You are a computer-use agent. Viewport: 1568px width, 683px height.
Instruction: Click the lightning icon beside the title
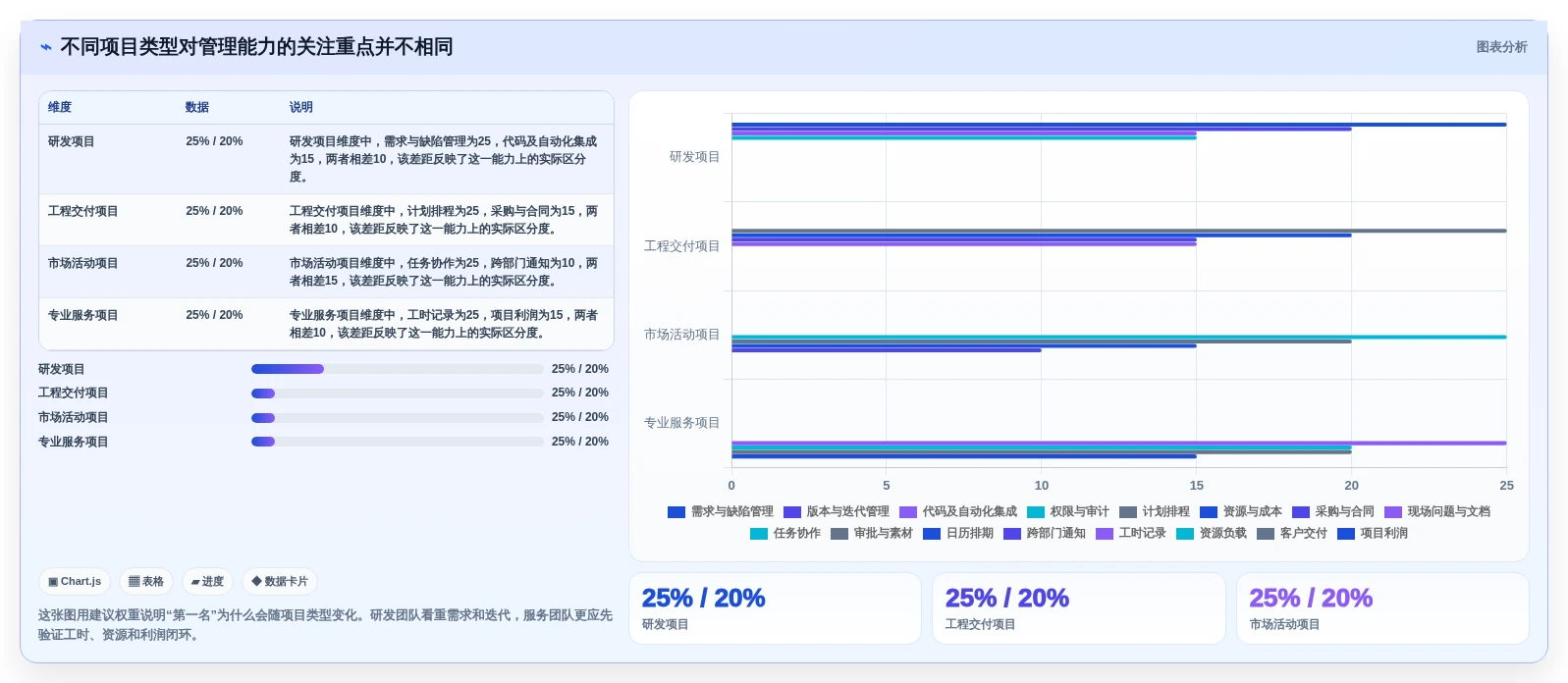[x=45, y=47]
